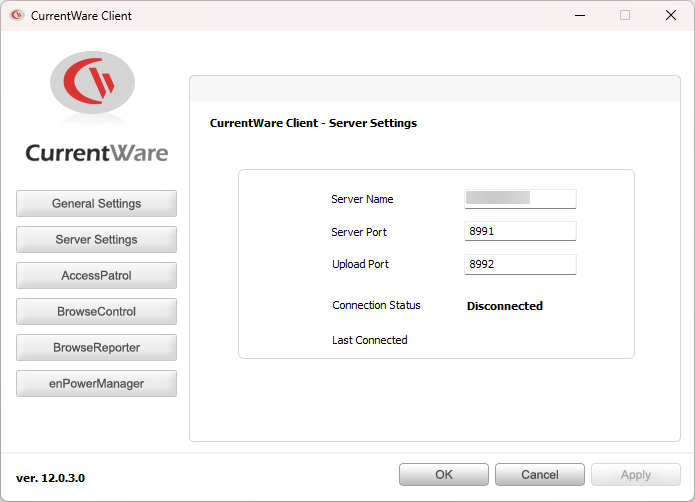695x502 pixels.
Task: Click the greyed-out Apply button
Action: 636,475
